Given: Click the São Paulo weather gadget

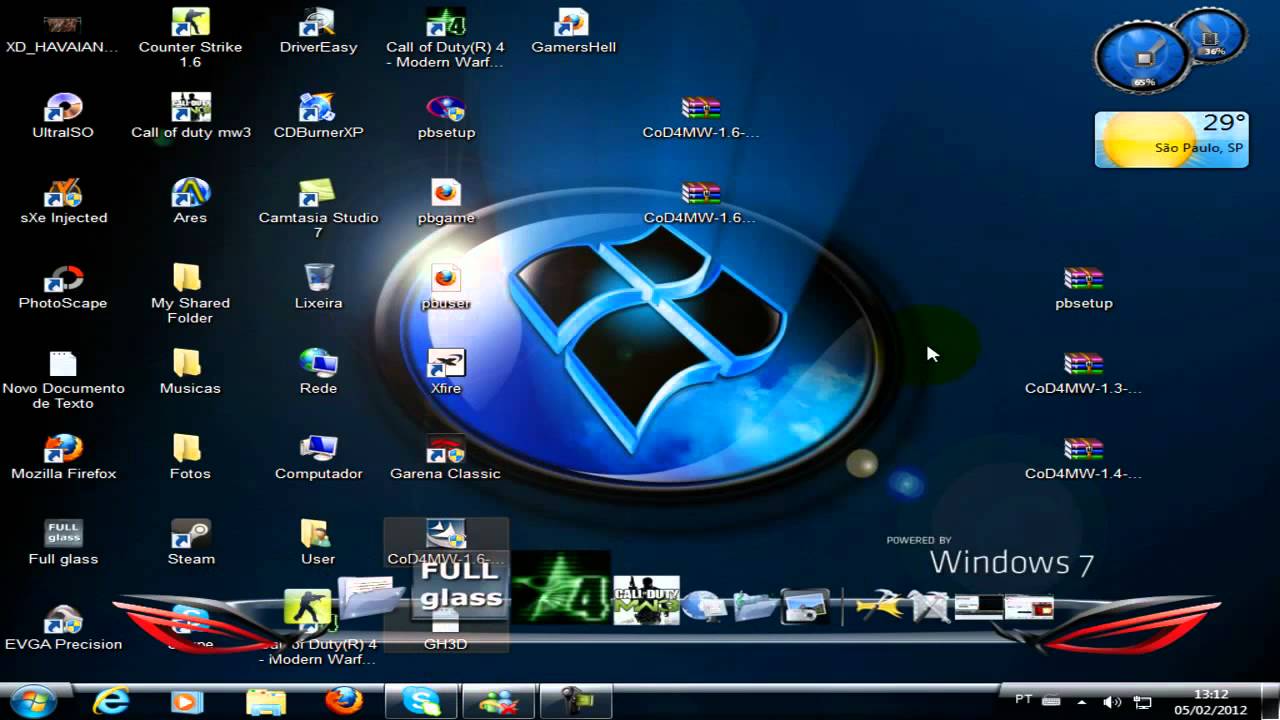Looking at the screenshot, I should coord(1172,139).
